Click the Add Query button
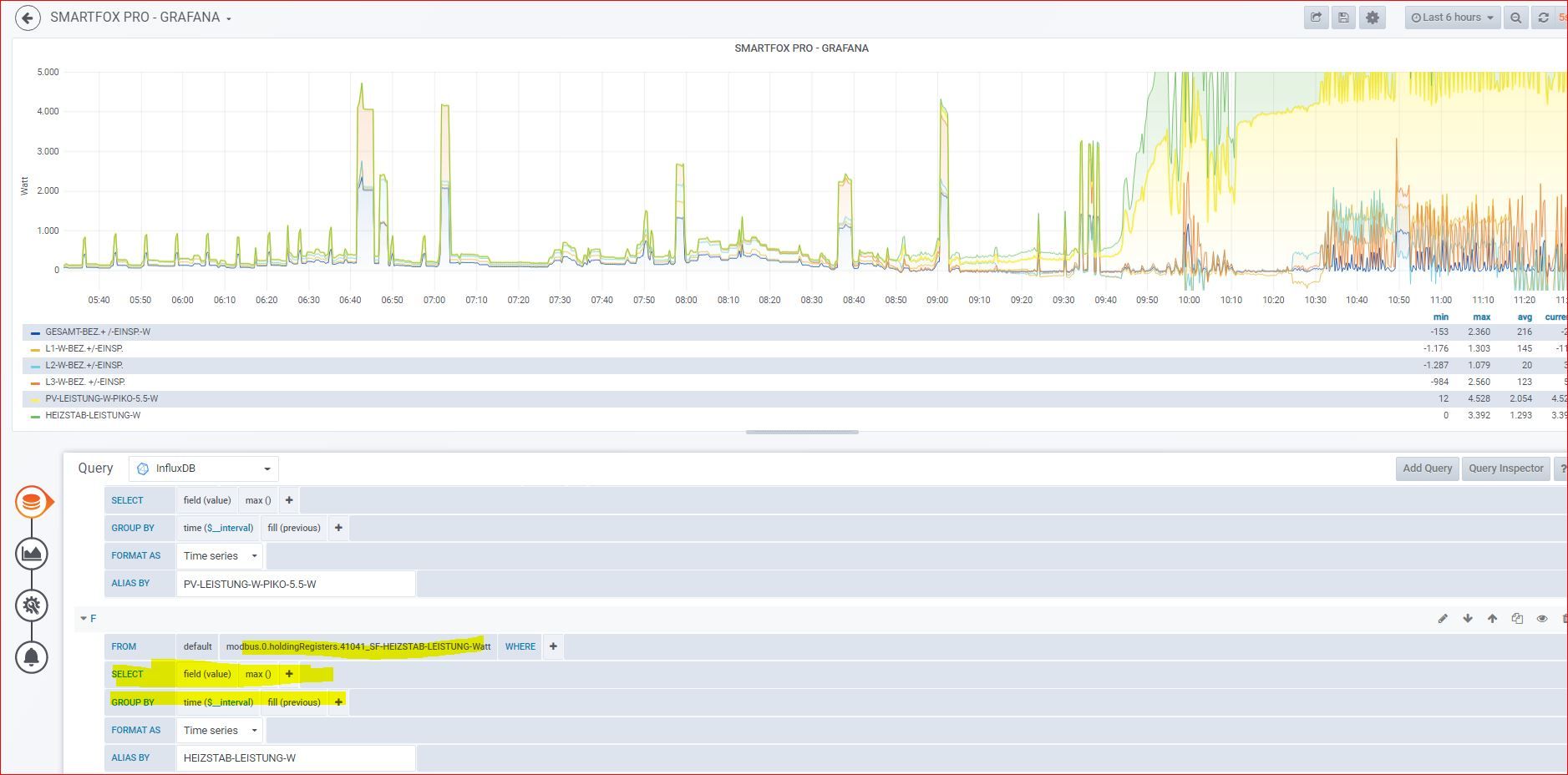Image resolution: width=1568 pixels, height=775 pixels. pos(1427,468)
